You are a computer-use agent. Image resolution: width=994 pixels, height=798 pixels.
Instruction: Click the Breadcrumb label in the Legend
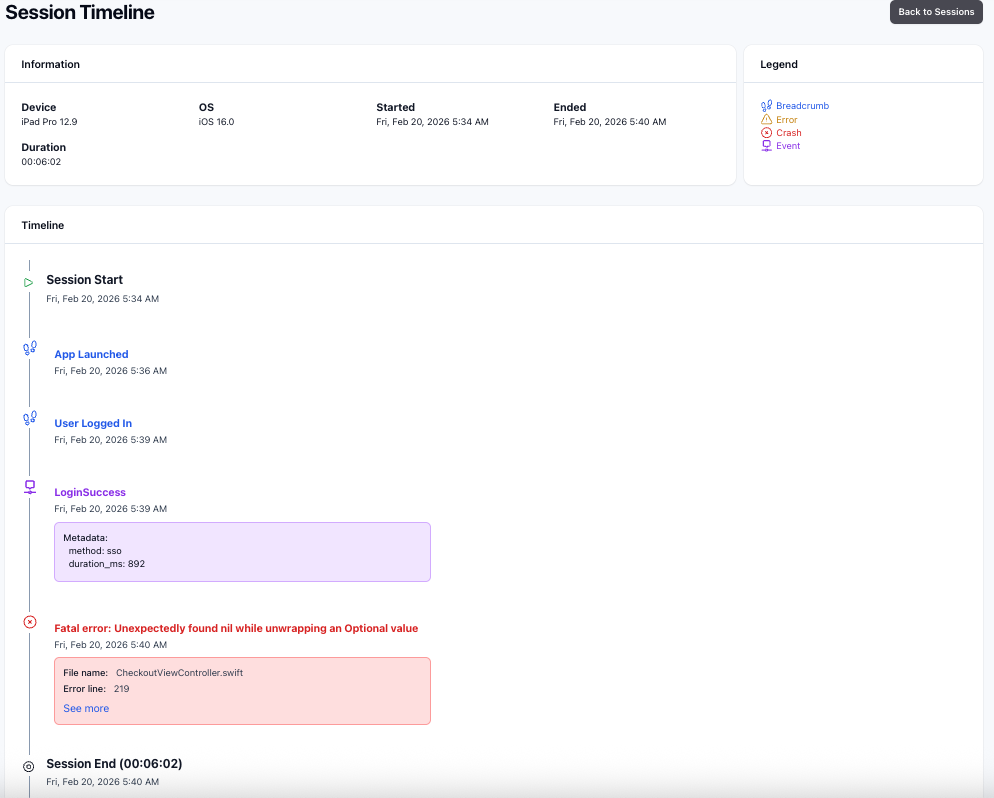801,105
